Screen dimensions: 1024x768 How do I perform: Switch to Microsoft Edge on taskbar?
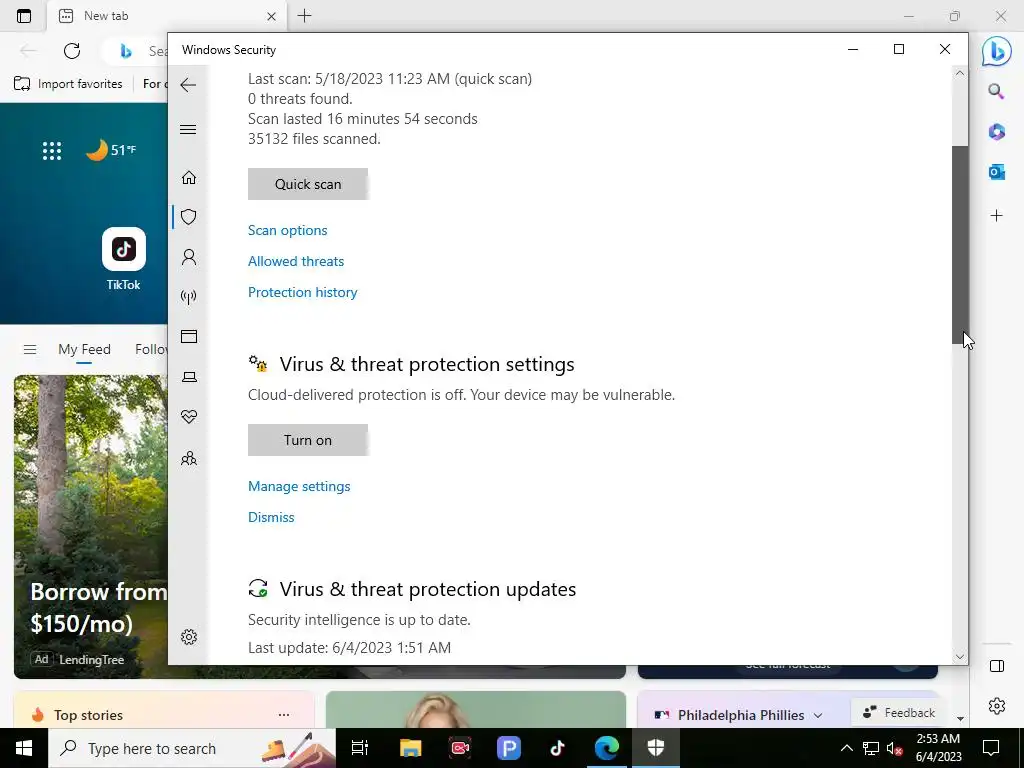(x=606, y=748)
